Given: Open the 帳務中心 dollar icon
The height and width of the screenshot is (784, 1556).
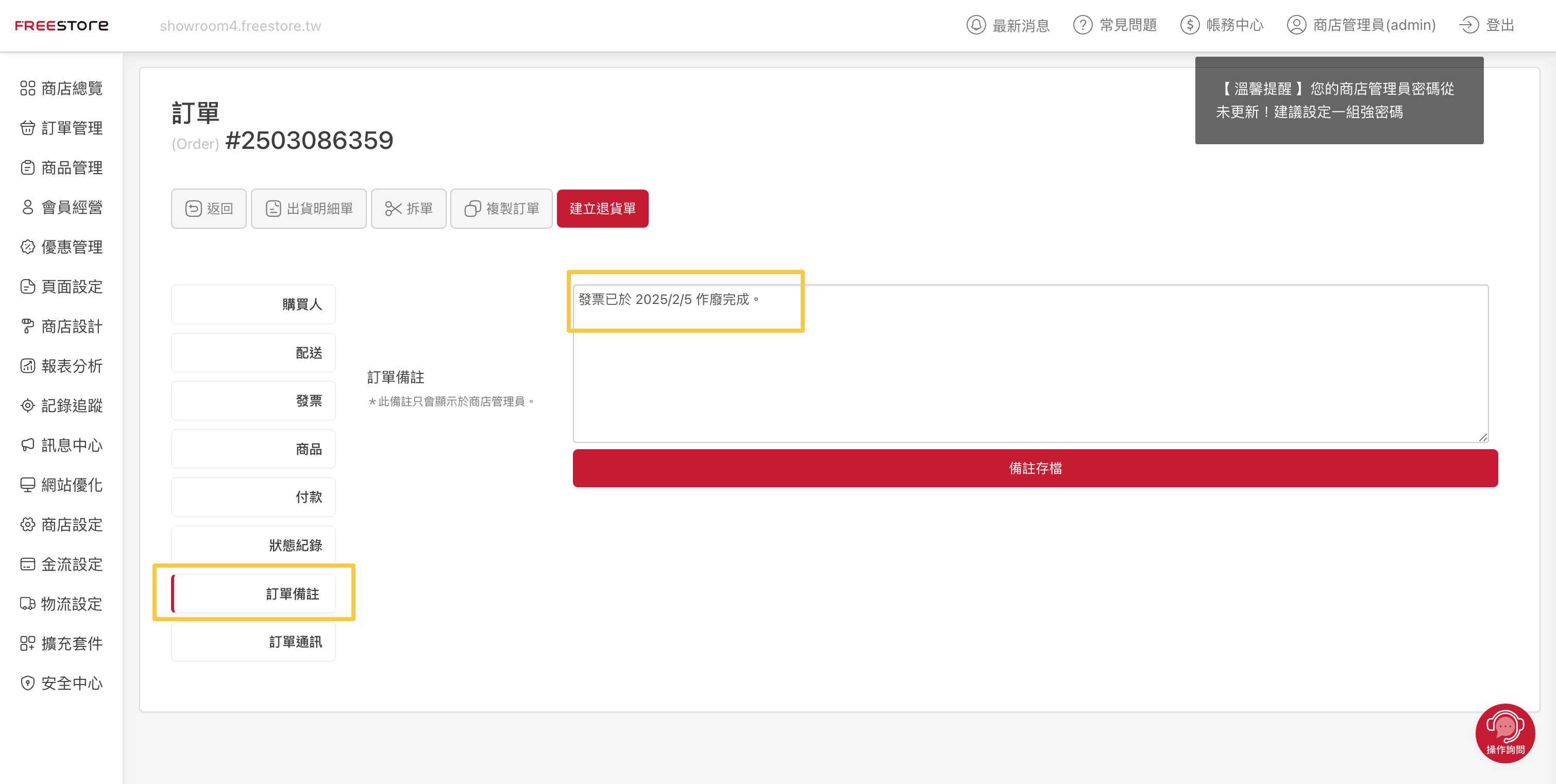Looking at the screenshot, I should point(1189,25).
